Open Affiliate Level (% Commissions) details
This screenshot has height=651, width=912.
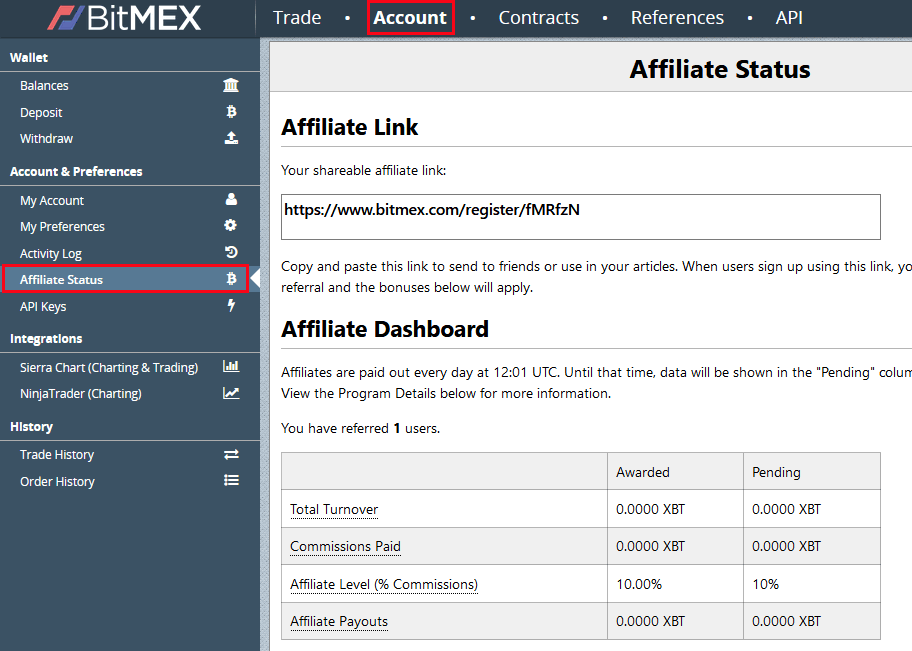pos(383,583)
